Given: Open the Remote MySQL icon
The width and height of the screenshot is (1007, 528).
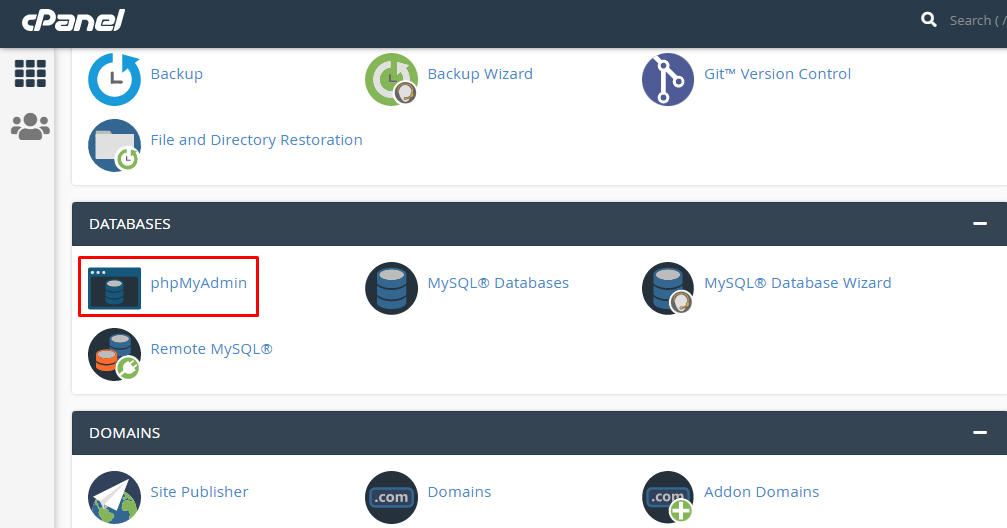Looking at the screenshot, I should tap(114, 353).
